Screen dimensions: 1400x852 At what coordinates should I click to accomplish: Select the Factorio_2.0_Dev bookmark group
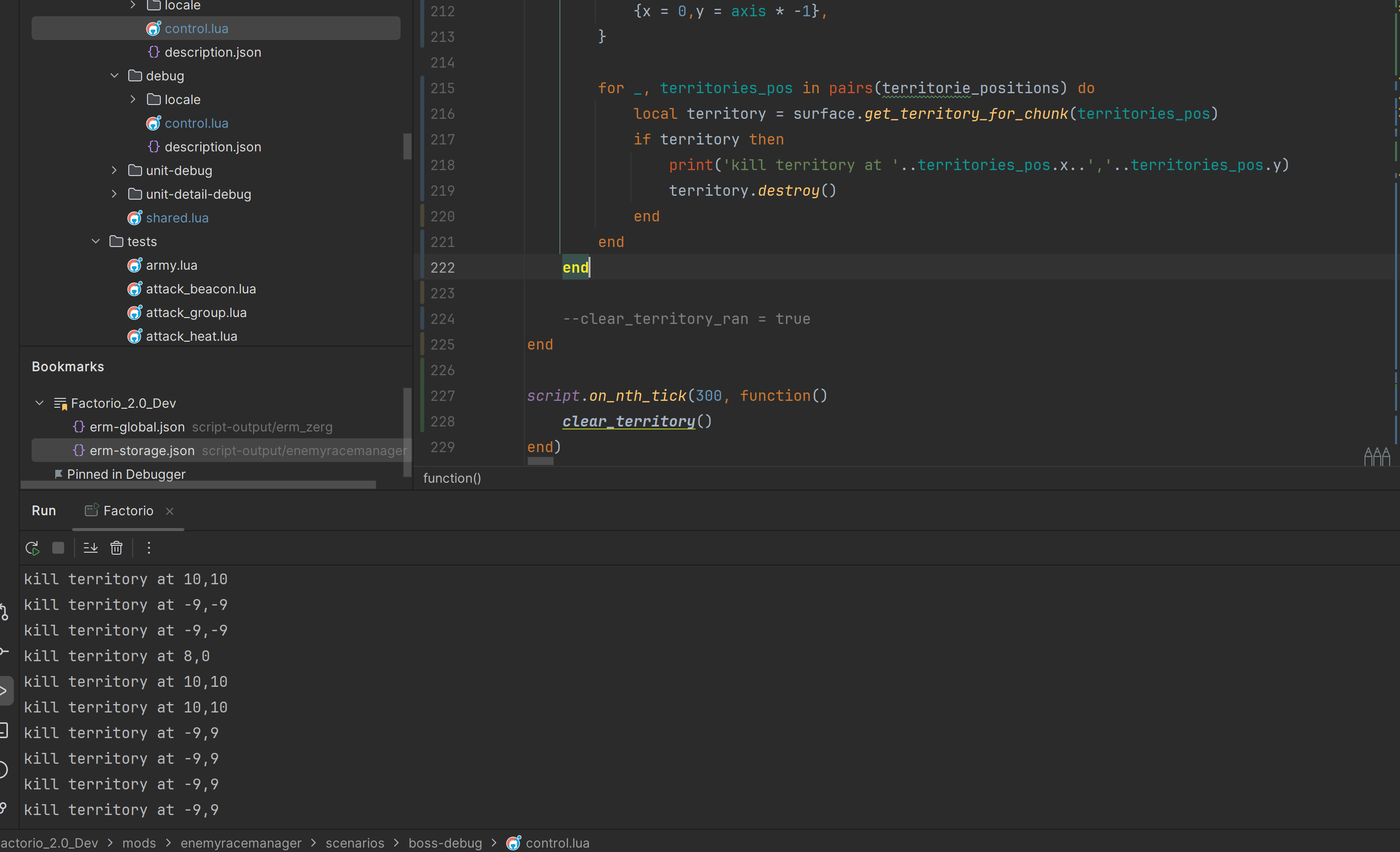pyautogui.click(x=123, y=403)
